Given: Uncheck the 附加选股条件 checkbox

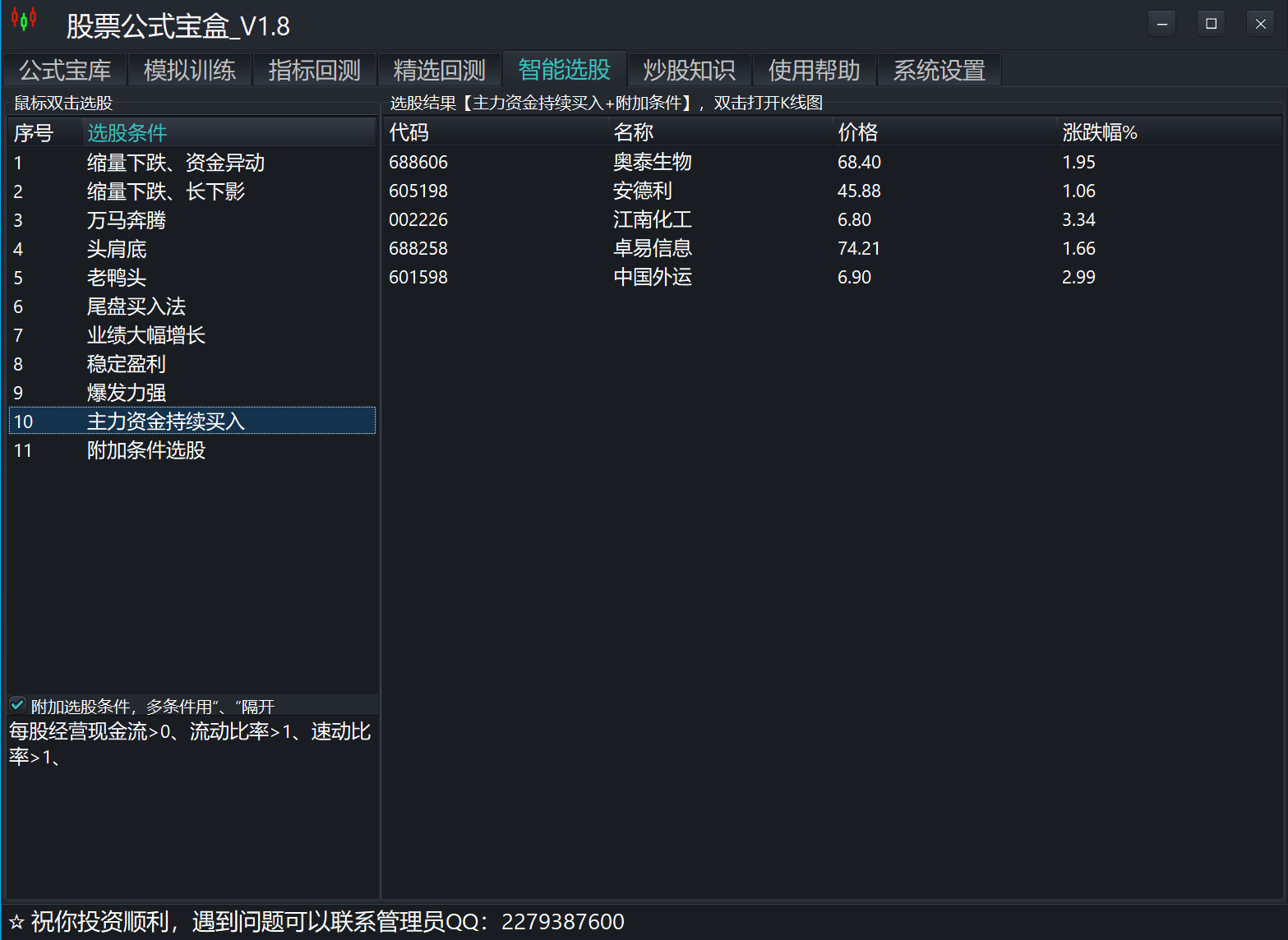Looking at the screenshot, I should (17, 705).
